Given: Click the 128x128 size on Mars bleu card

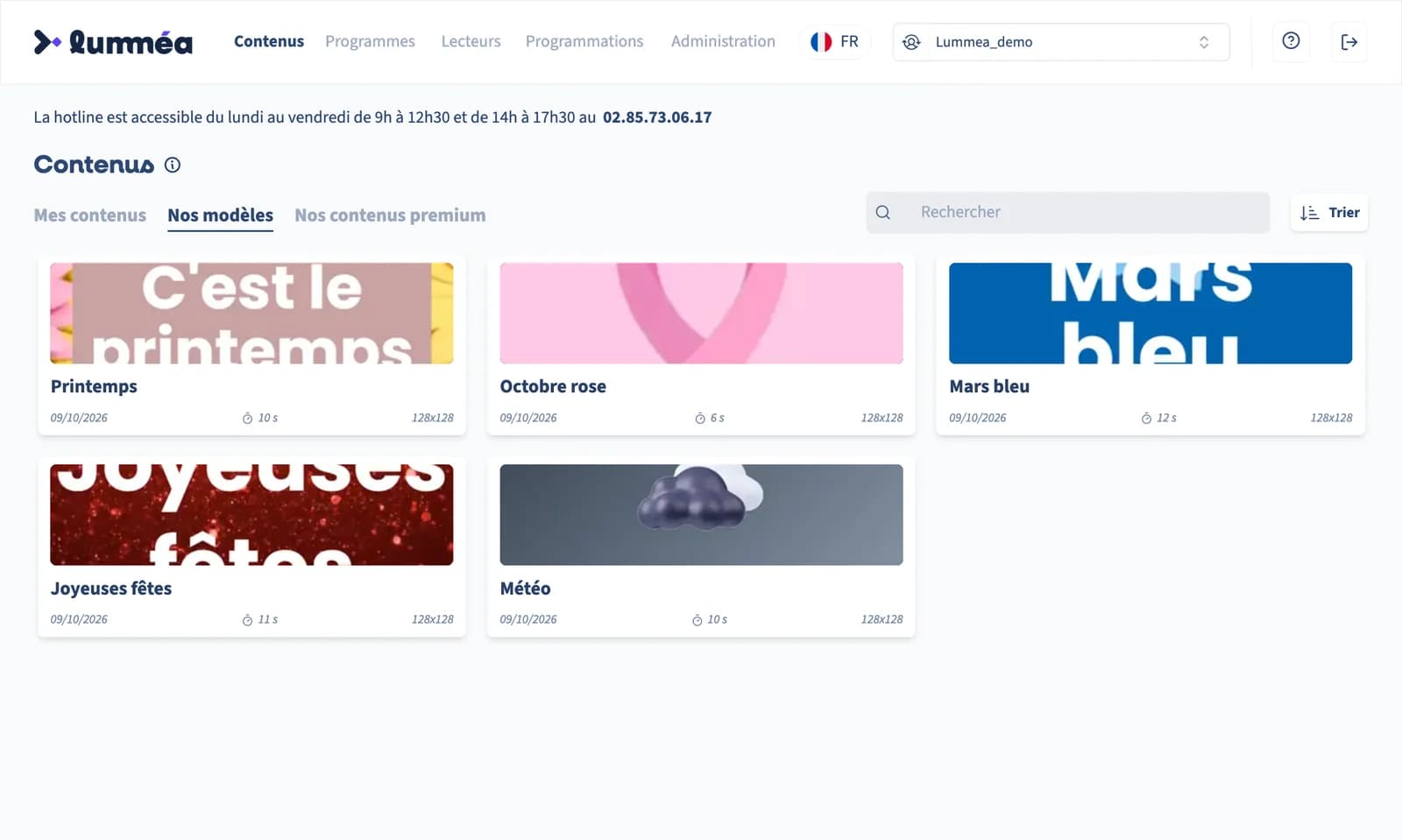Looking at the screenshot, I should coord(1331,418).
